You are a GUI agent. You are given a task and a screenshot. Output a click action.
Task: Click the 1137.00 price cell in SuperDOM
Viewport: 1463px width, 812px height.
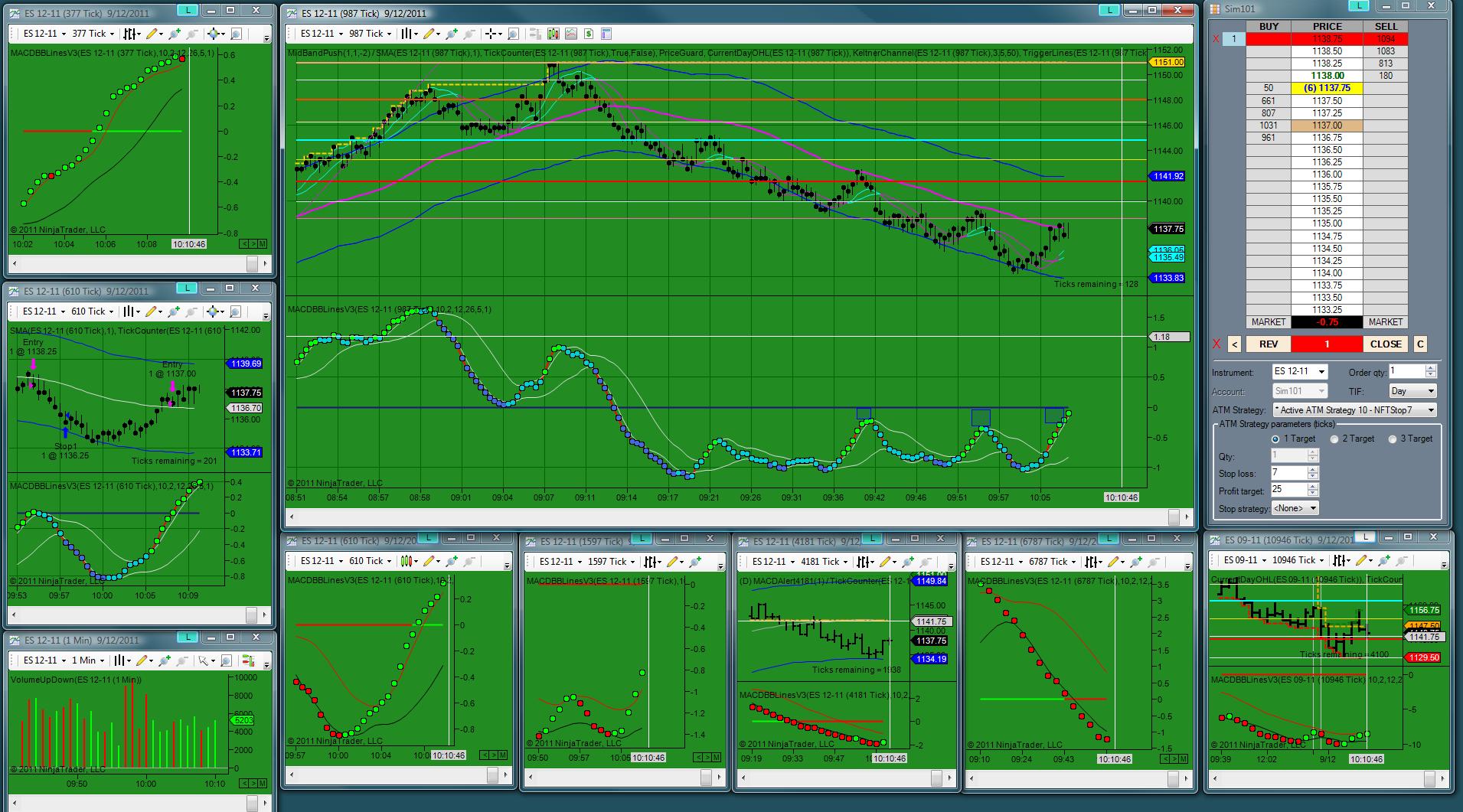(x=1327, y=126)
